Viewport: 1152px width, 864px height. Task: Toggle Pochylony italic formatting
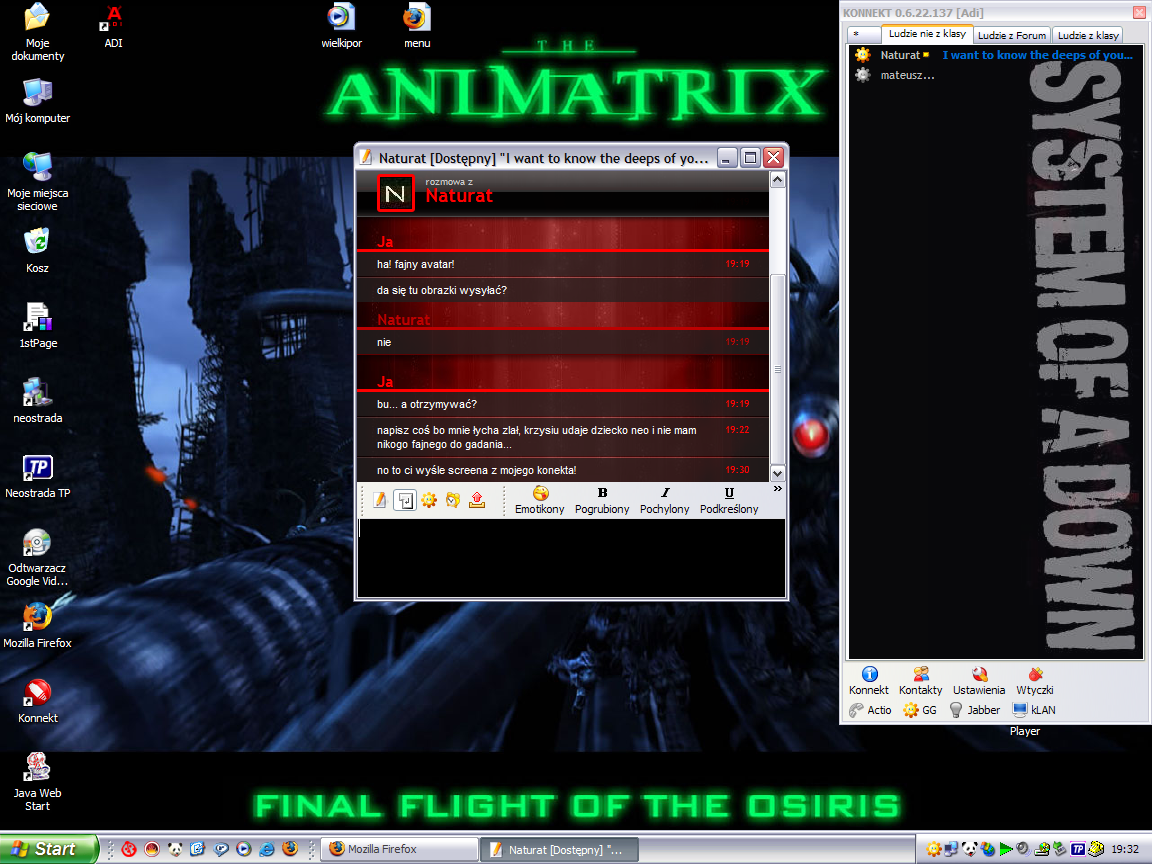click(x=664, y=500)
